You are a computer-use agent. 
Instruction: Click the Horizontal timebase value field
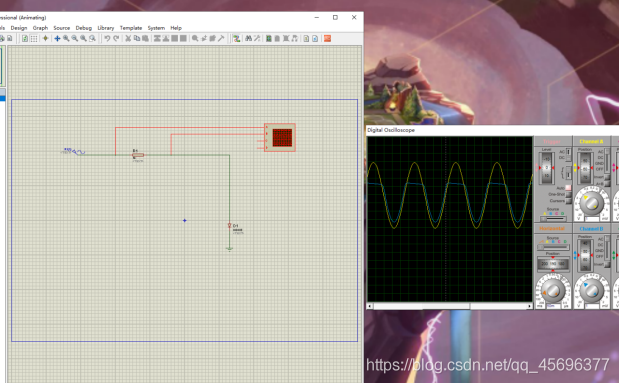[x=553, y=306]
